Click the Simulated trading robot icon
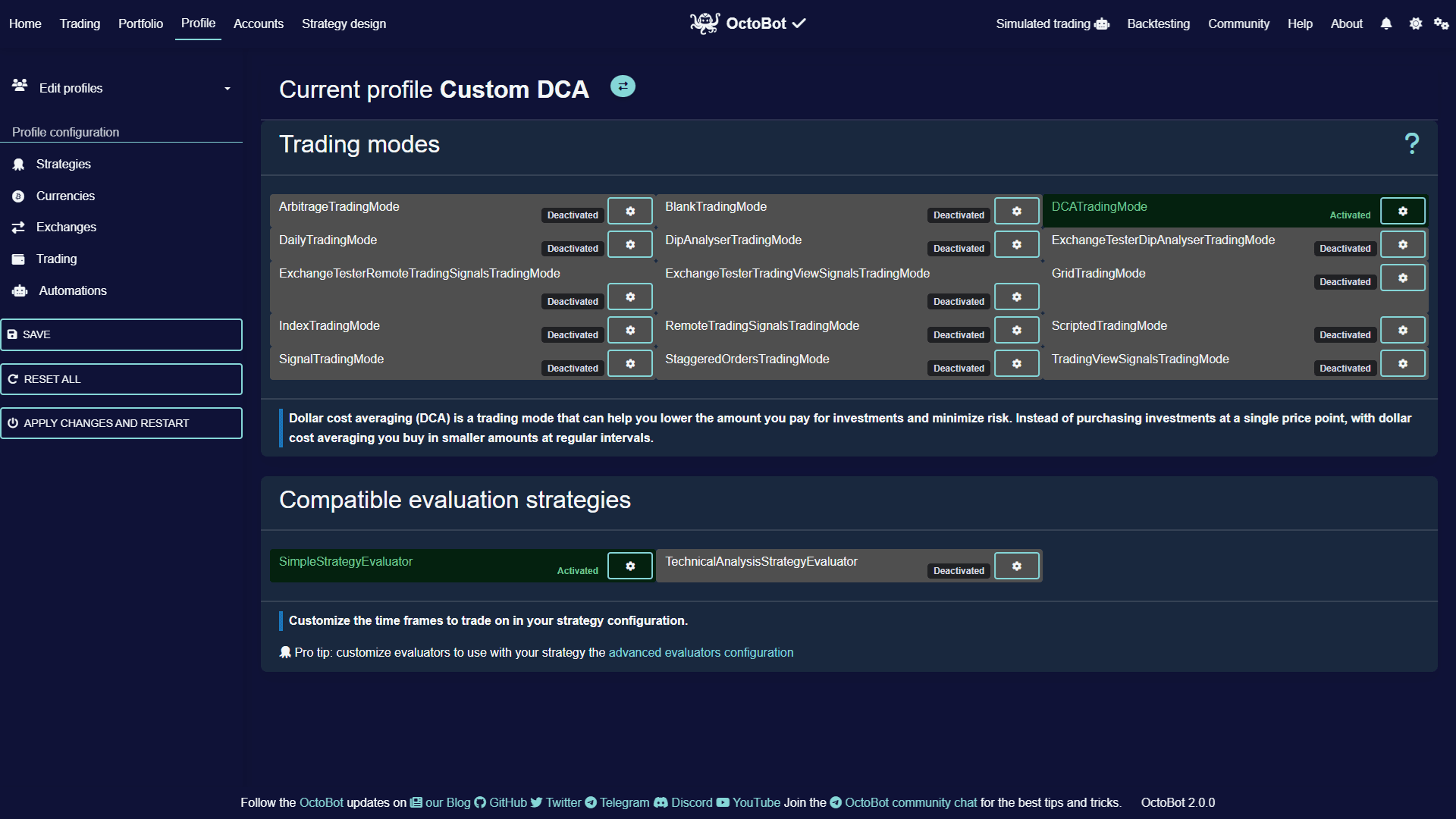 (1102, 24)
